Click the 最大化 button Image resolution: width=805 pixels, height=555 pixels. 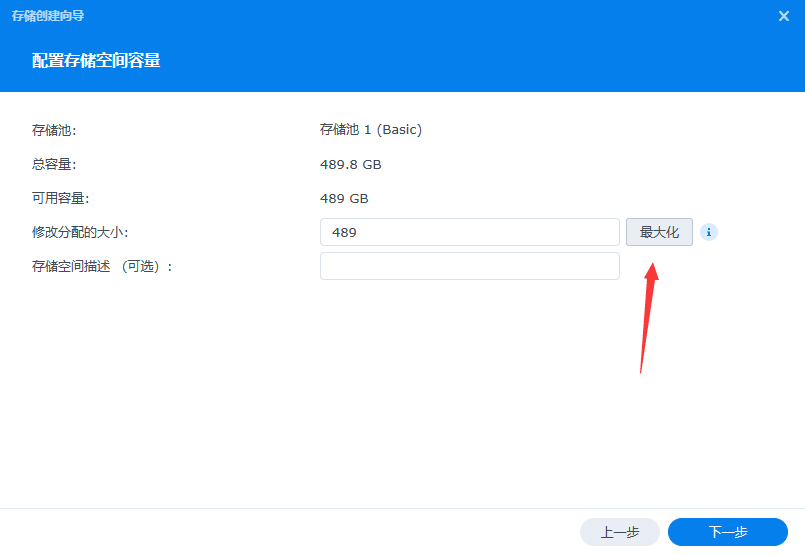(x=659, y=232)
